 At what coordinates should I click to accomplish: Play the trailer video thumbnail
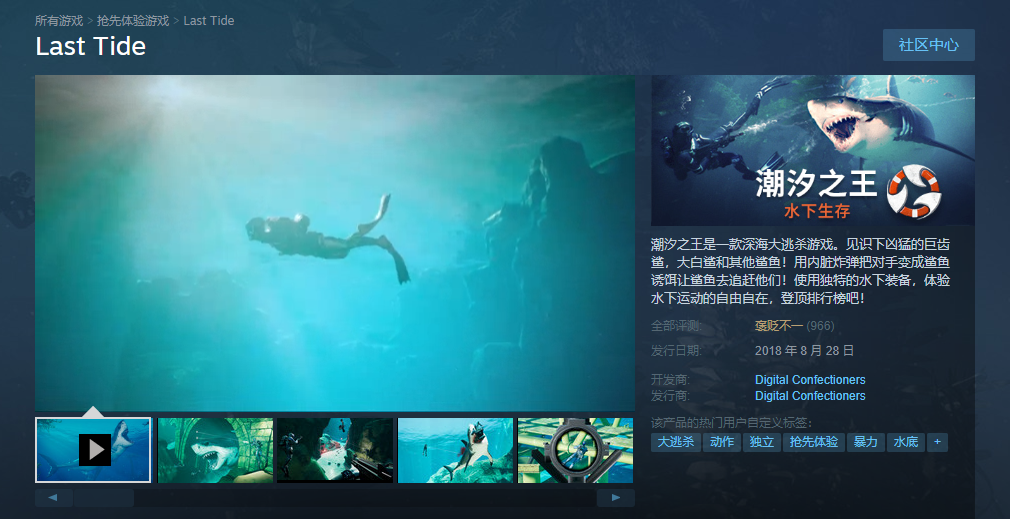pyautogui.click(x=93, y=450)
